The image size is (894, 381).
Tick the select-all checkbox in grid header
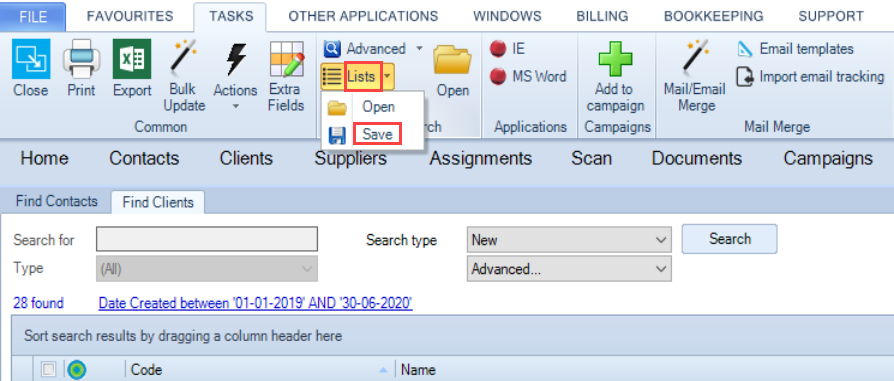tap(48, 370)
